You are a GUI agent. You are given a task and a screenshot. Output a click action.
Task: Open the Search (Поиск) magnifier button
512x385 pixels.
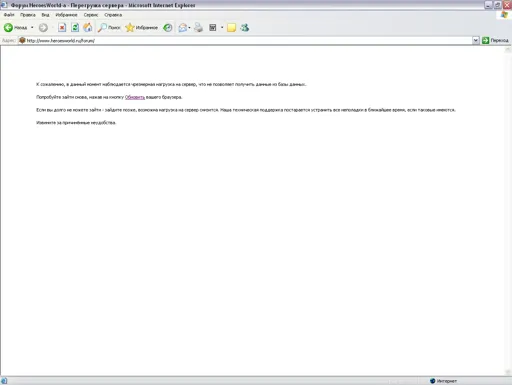109,28
